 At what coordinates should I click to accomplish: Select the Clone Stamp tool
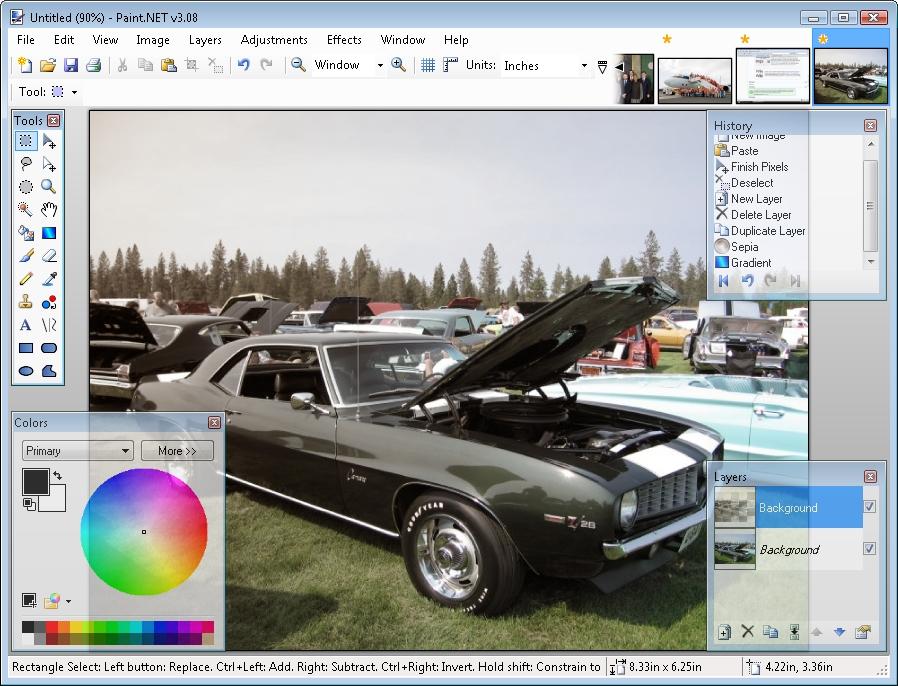(x=26, y=302)
